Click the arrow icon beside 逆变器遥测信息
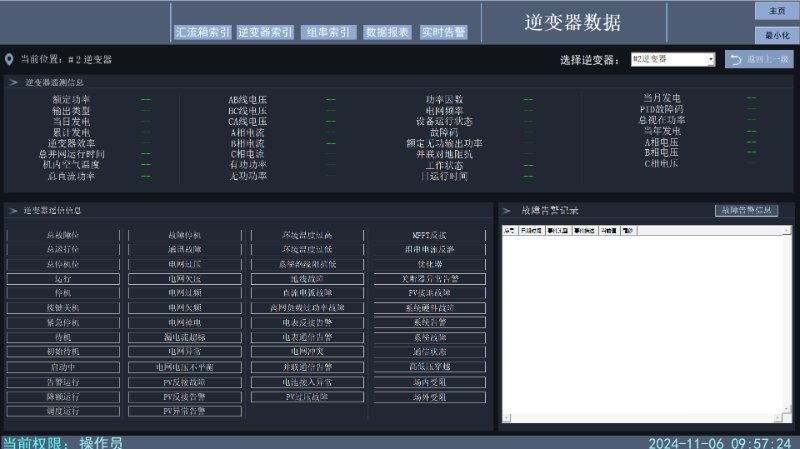The width and height of the screenshot is (800, 449). 13,82
